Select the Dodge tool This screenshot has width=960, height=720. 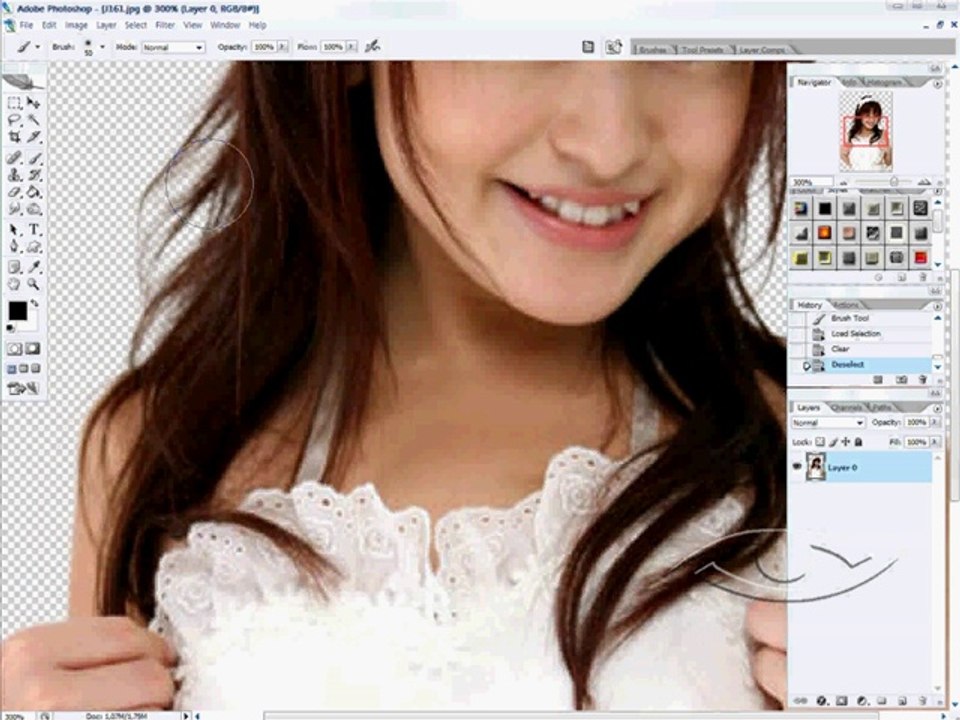point(34,209)
